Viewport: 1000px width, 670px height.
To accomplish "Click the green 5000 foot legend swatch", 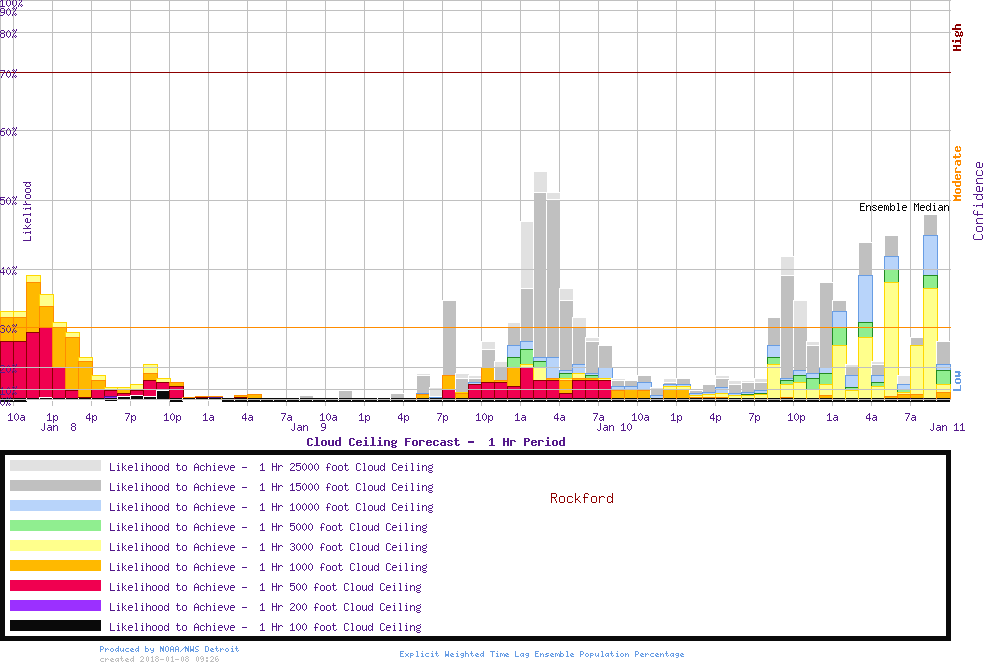I will coord(55,526).
